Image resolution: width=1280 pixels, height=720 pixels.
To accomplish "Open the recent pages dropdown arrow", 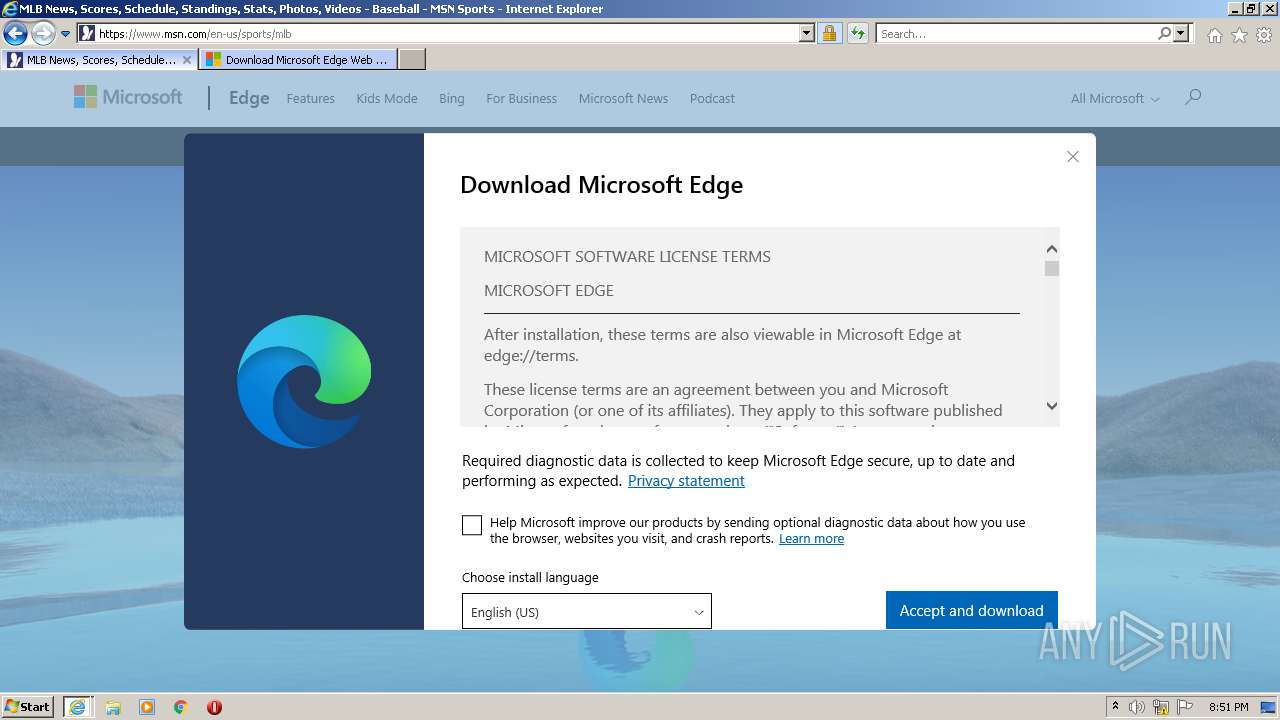I will [x=66, y=34].
